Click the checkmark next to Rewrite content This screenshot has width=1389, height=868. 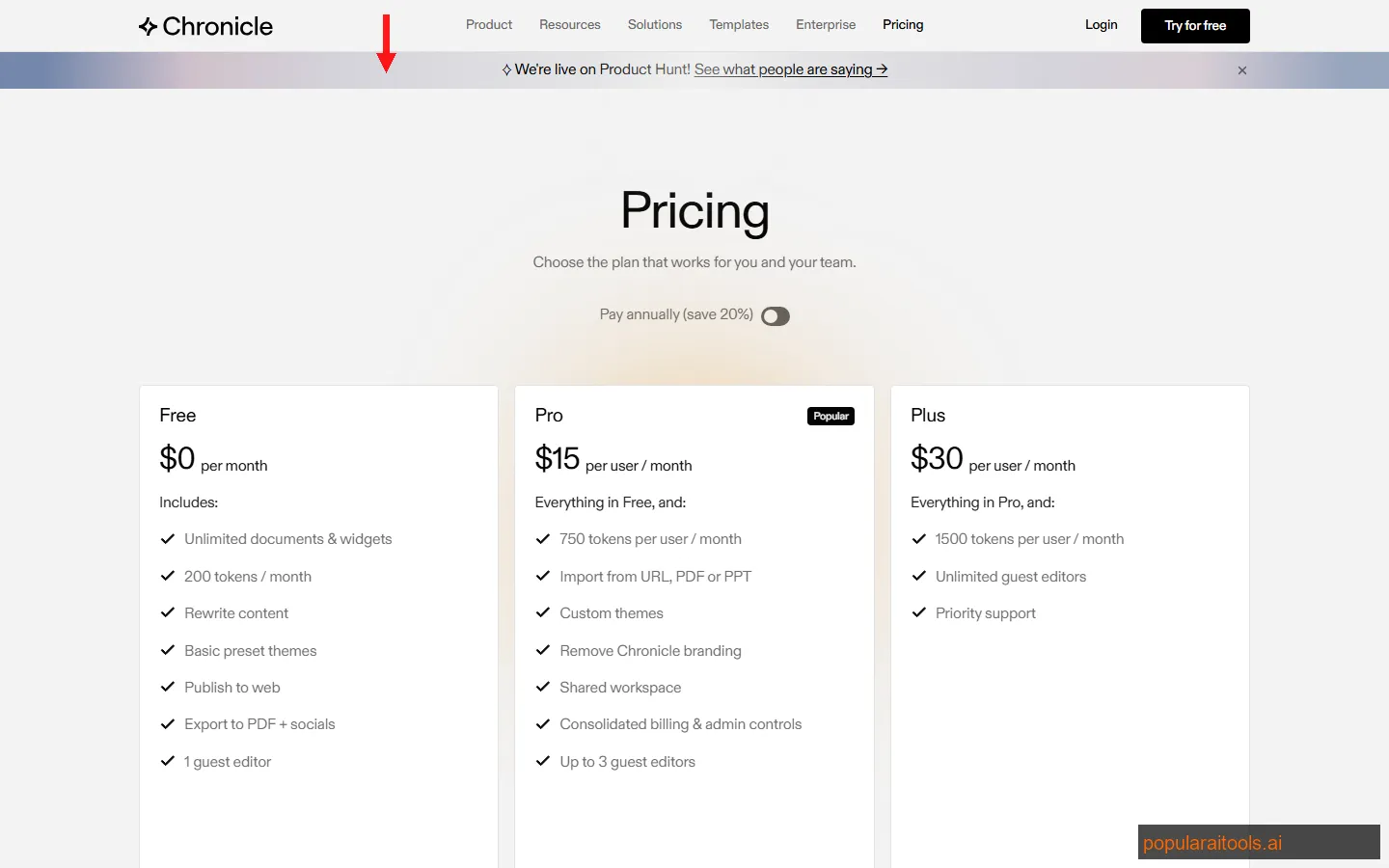pyautogui.click(x=167, y=612)
